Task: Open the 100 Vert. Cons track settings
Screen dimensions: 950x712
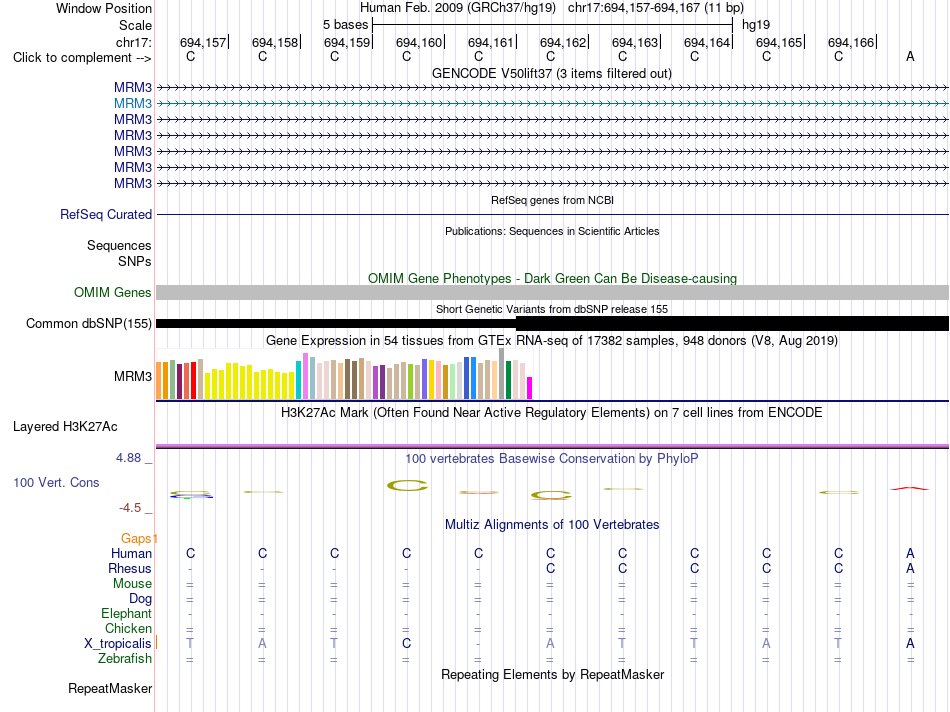Action: [x=56, y=483]
